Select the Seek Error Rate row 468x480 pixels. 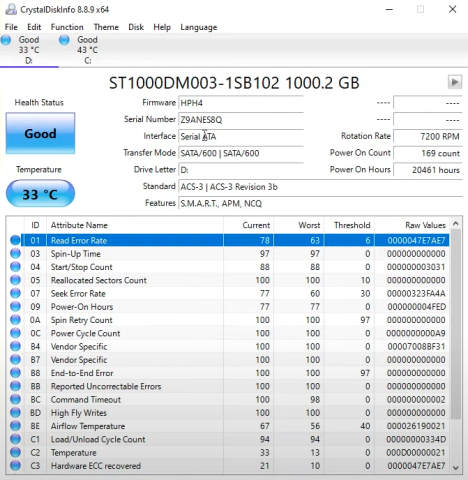229,293
